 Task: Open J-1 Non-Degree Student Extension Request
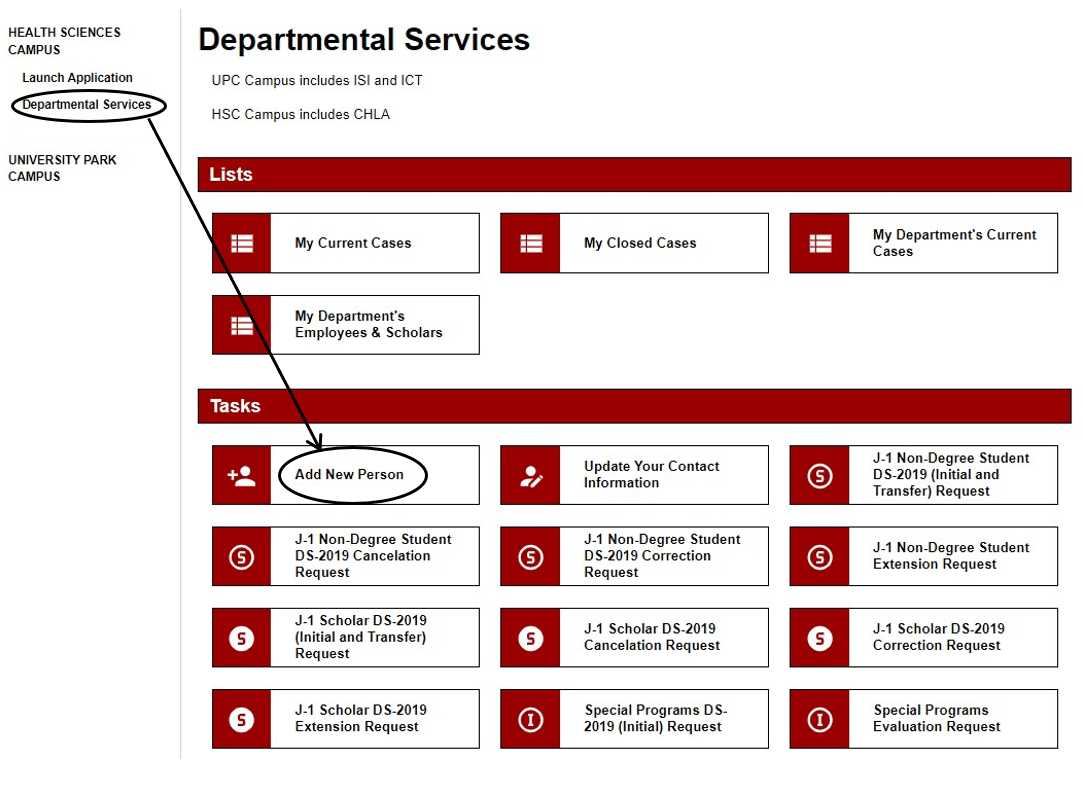tap(924, 557)
